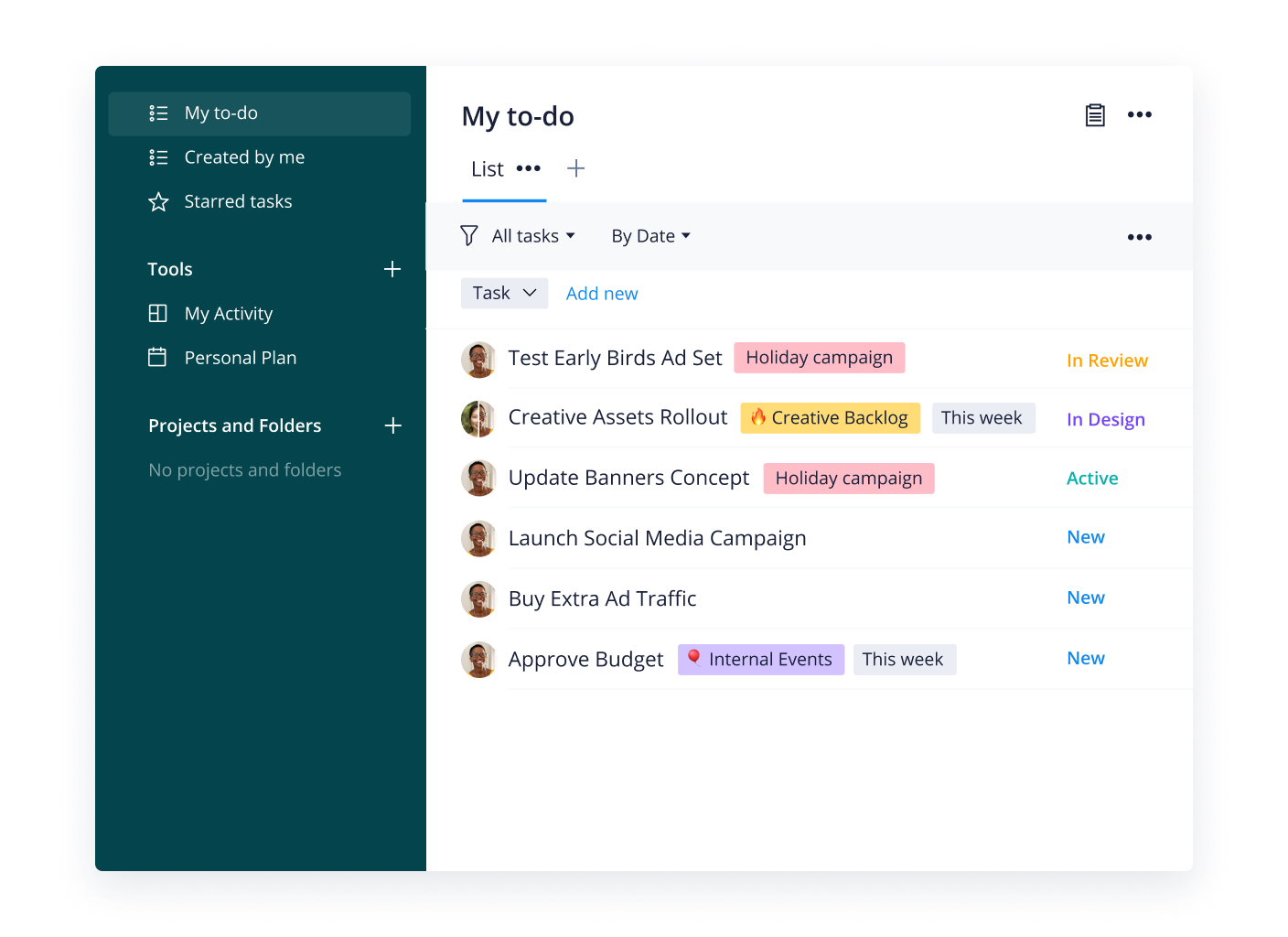
Task: Open the three-dot menu beside the clipboard icon
Action: click(x=1139, y=115)
